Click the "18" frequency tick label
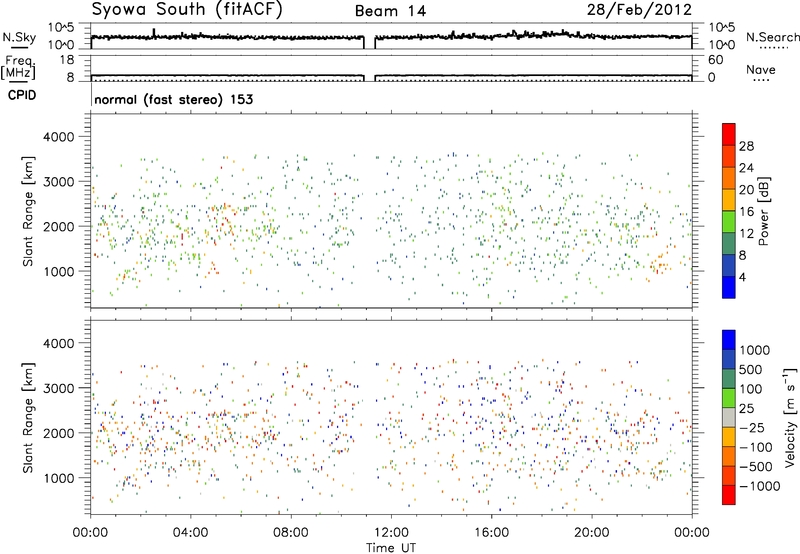The width and height of the screenshot is (800, 554). pos(66,60)
